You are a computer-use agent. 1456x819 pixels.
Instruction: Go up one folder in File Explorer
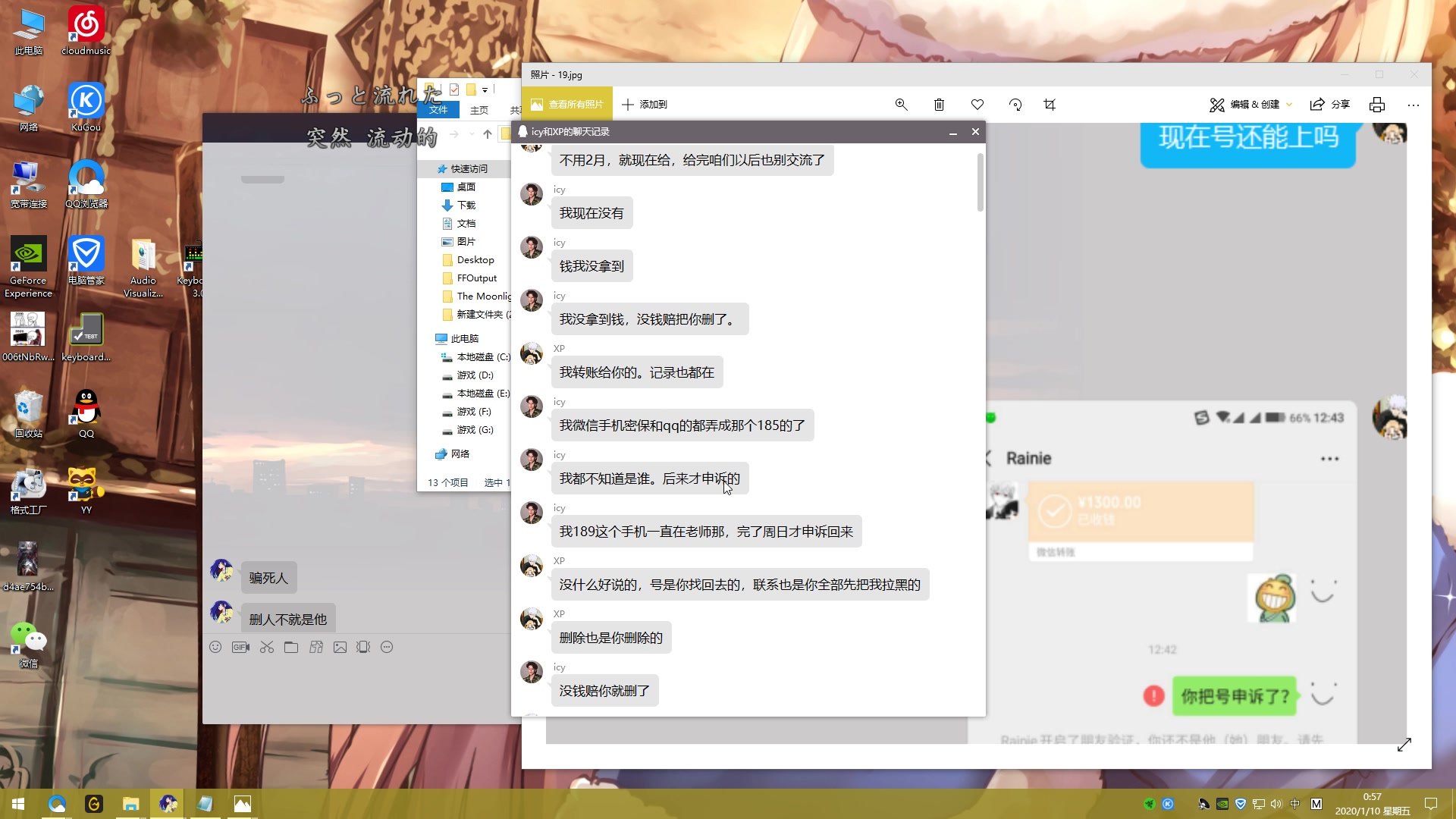pyautogui.click(x=488, y=134)
